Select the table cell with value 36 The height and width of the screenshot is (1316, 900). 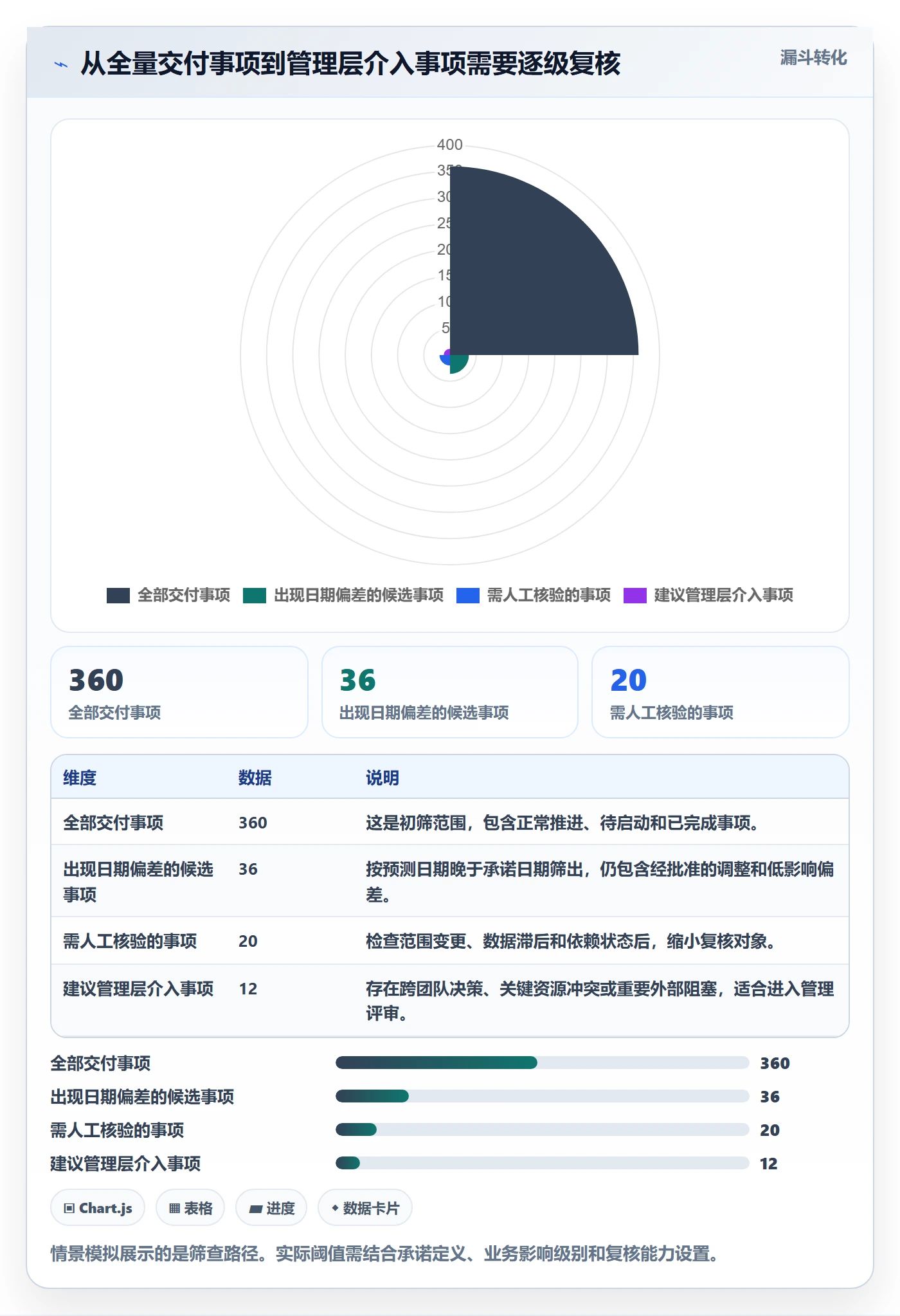pos(248,869)
